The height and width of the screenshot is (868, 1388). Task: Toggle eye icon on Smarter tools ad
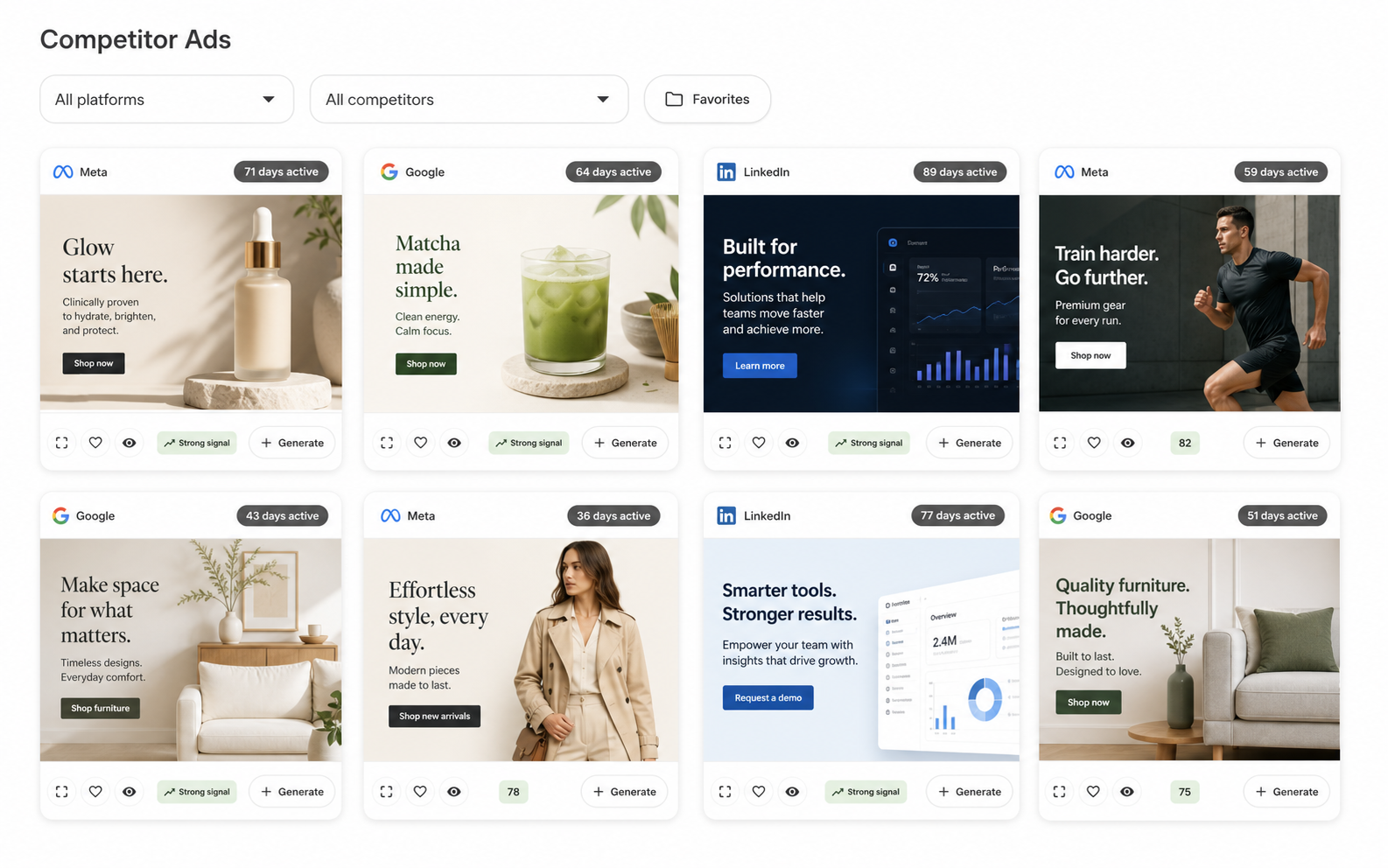point(792,792)
